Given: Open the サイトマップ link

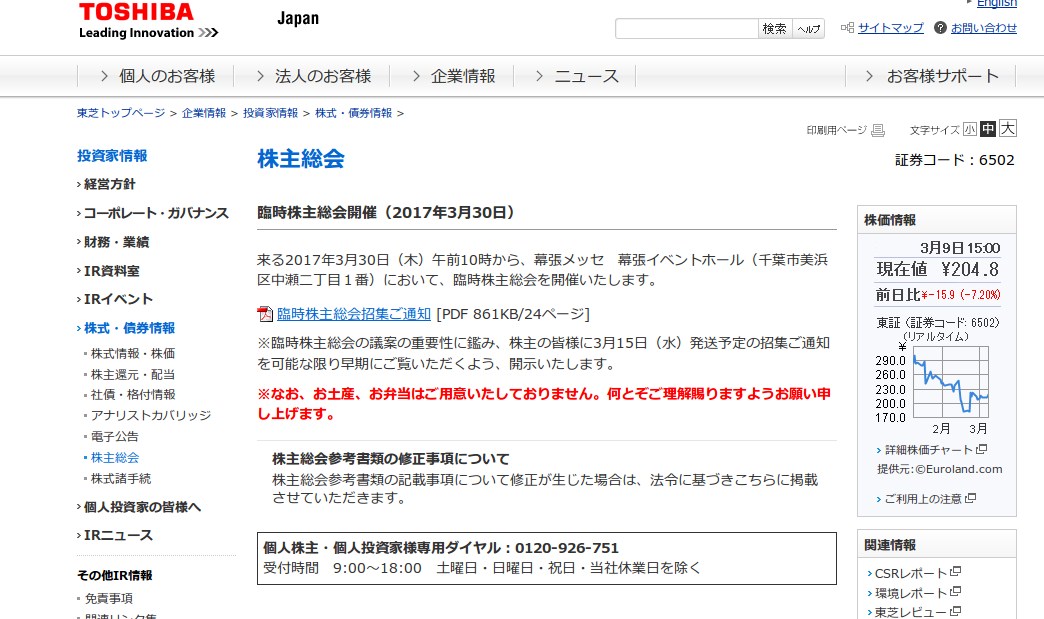Looking at the screenshot, I should pyautogui.click(x=891, y=28).
